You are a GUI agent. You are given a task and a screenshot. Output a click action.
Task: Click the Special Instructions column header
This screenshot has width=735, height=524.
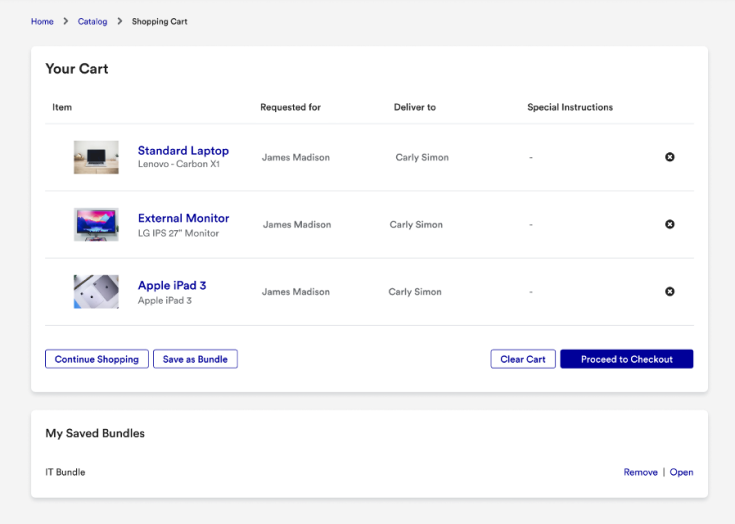coord(570,107)
